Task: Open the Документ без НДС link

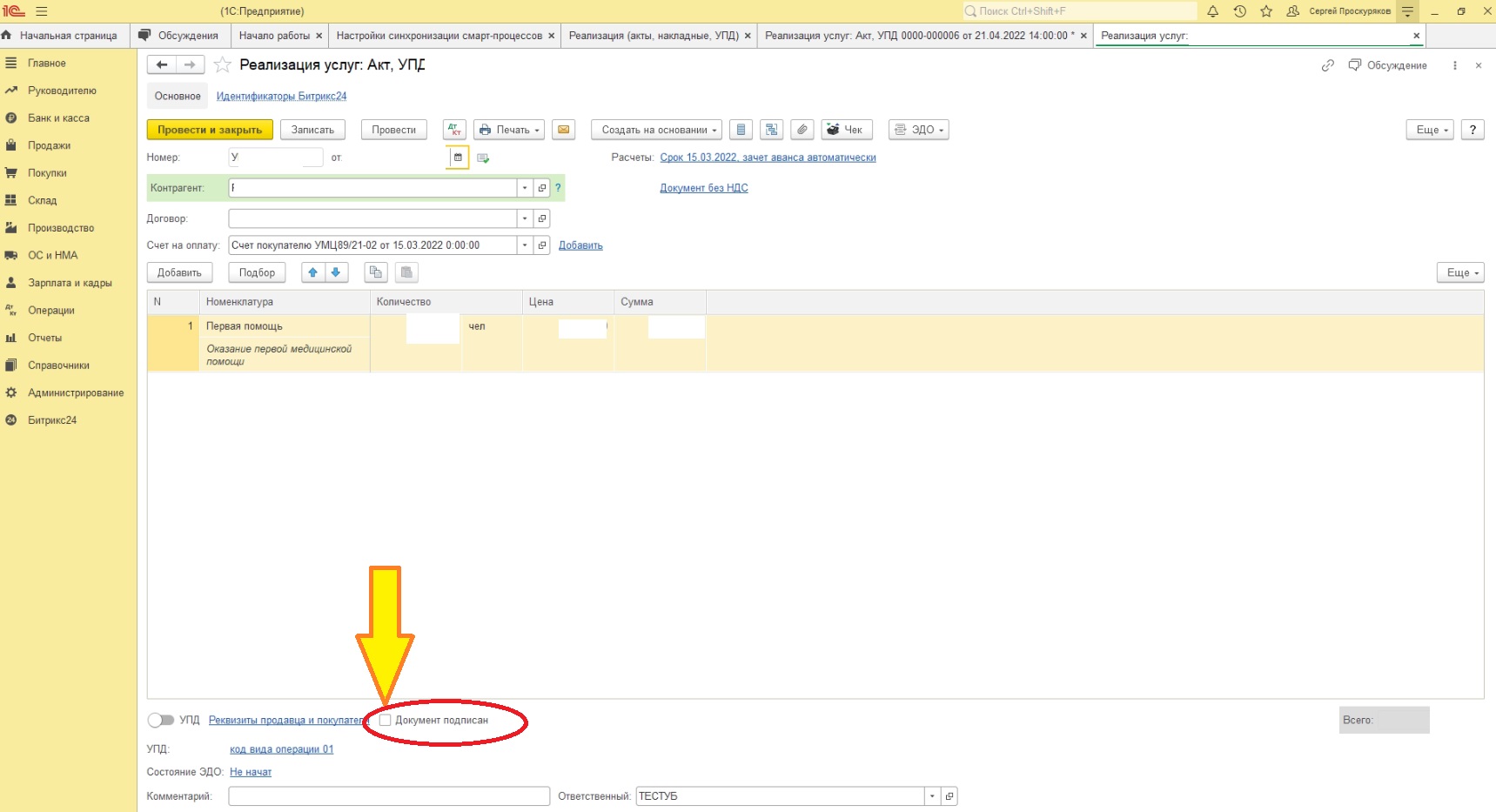Action: click(703, 188)
